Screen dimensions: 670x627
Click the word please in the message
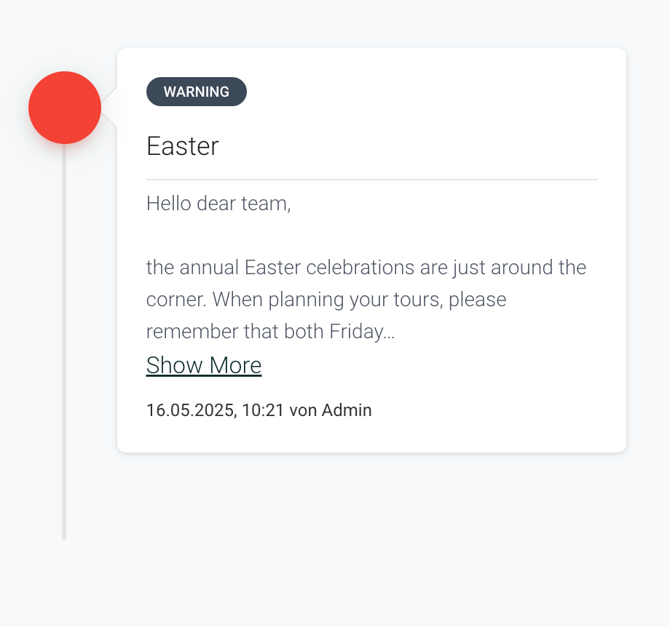pos(478,300)
